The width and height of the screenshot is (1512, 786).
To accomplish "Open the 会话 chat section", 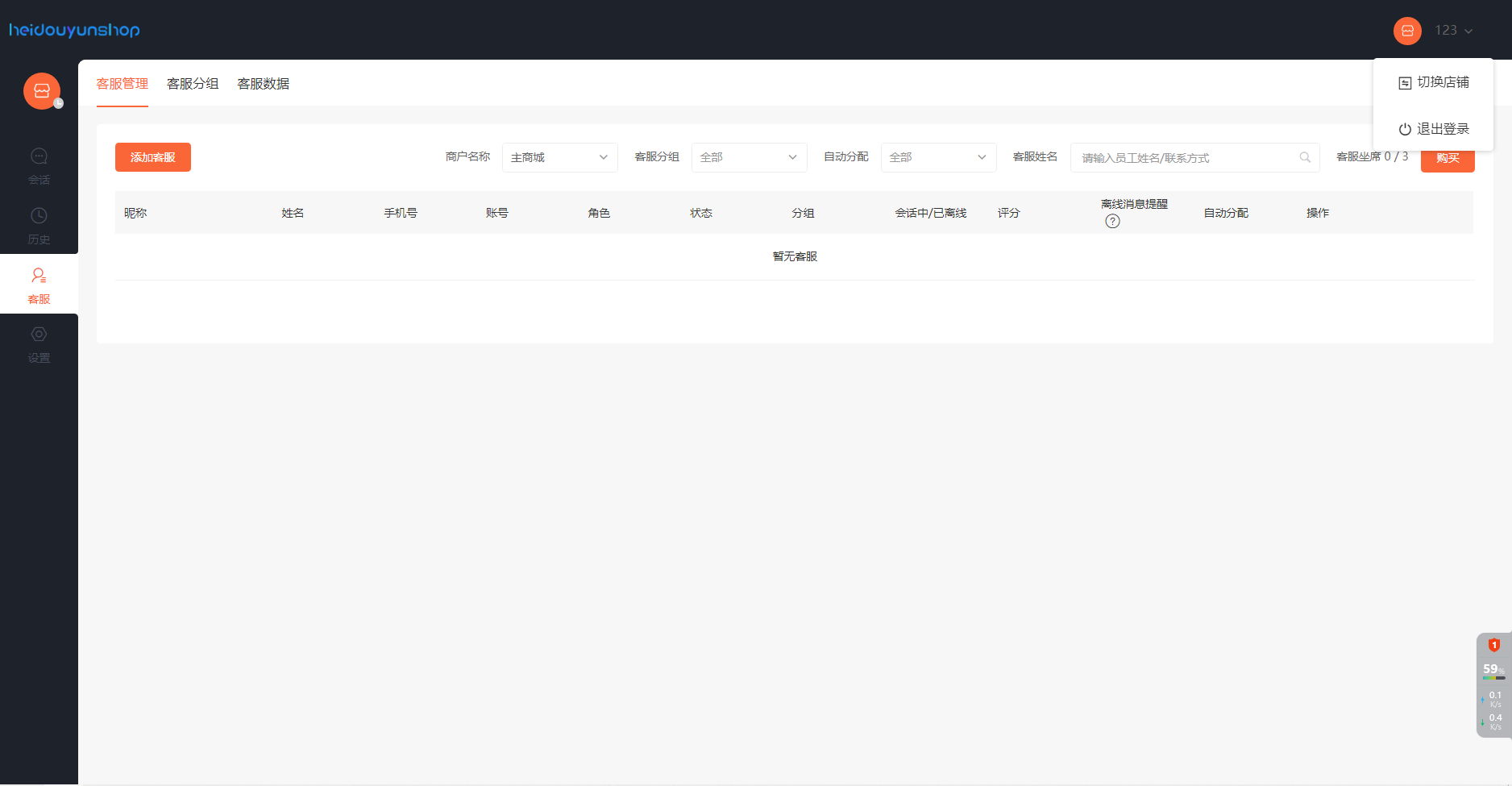I will click(39, 166).
